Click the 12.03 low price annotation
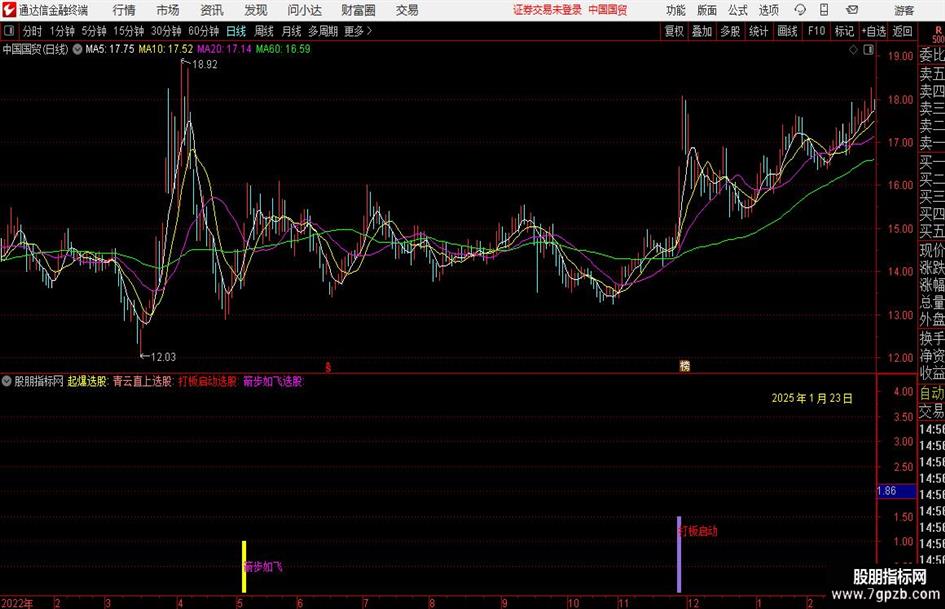Screen dimensions: 945x609 click(x=163, y=357)
